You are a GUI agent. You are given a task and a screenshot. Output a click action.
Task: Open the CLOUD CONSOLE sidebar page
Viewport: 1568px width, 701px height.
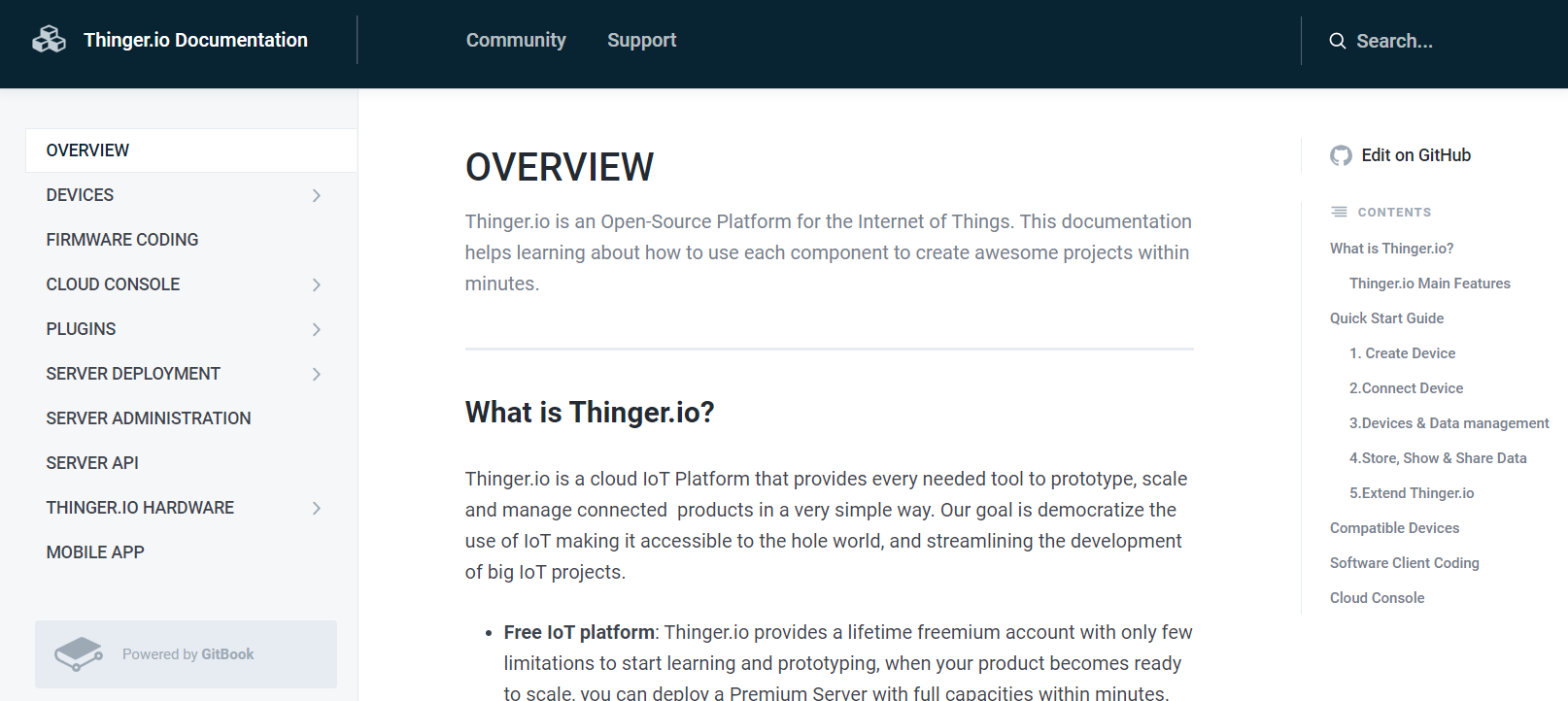tap(113, 284)
